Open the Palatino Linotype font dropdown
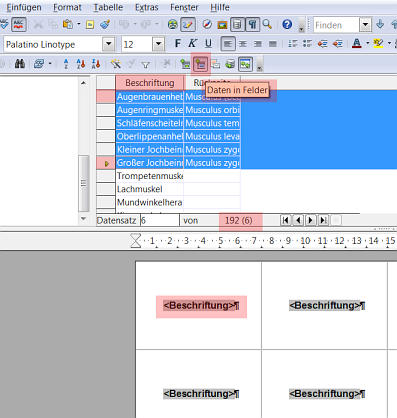This screenshot has width=397, height=418. (109, 44)
